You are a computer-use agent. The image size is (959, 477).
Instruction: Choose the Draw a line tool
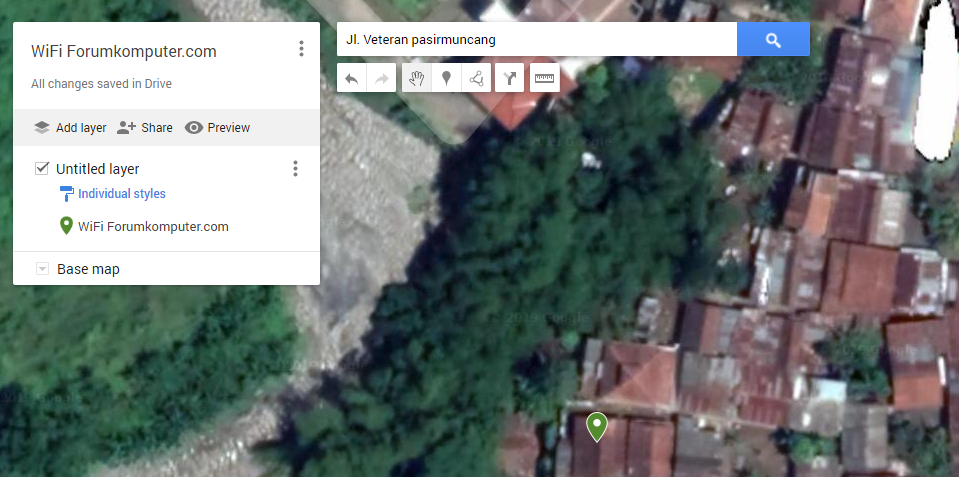click(476, 78)
